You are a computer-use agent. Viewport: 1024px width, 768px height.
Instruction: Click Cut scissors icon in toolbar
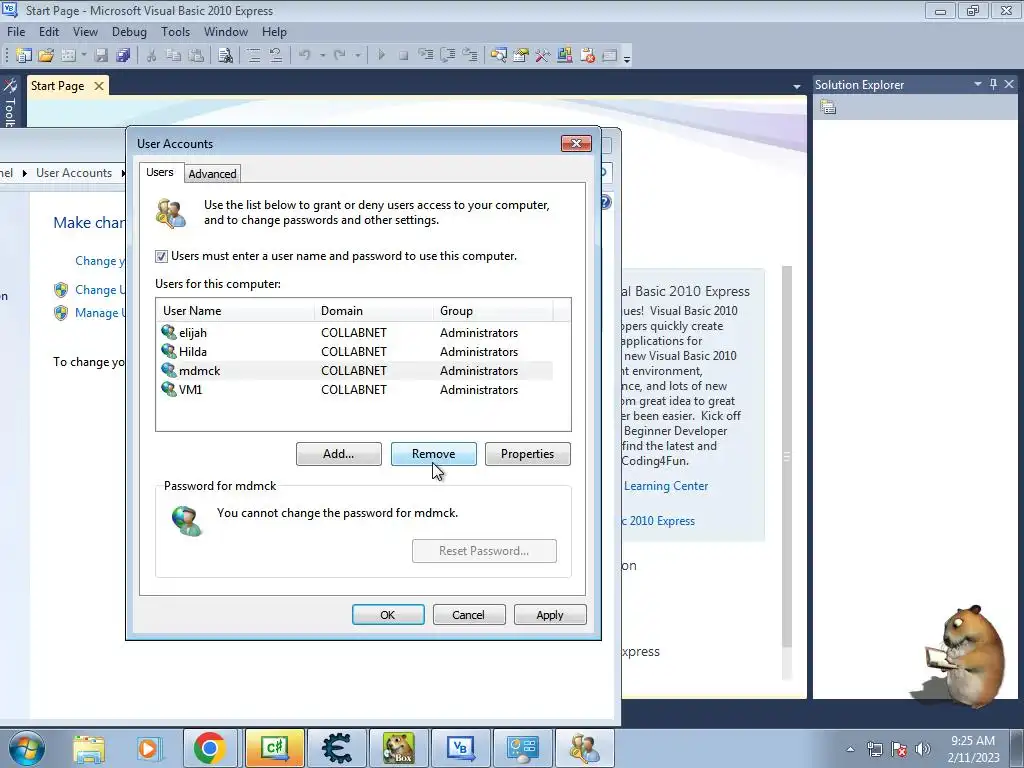(x=152, y=56)
